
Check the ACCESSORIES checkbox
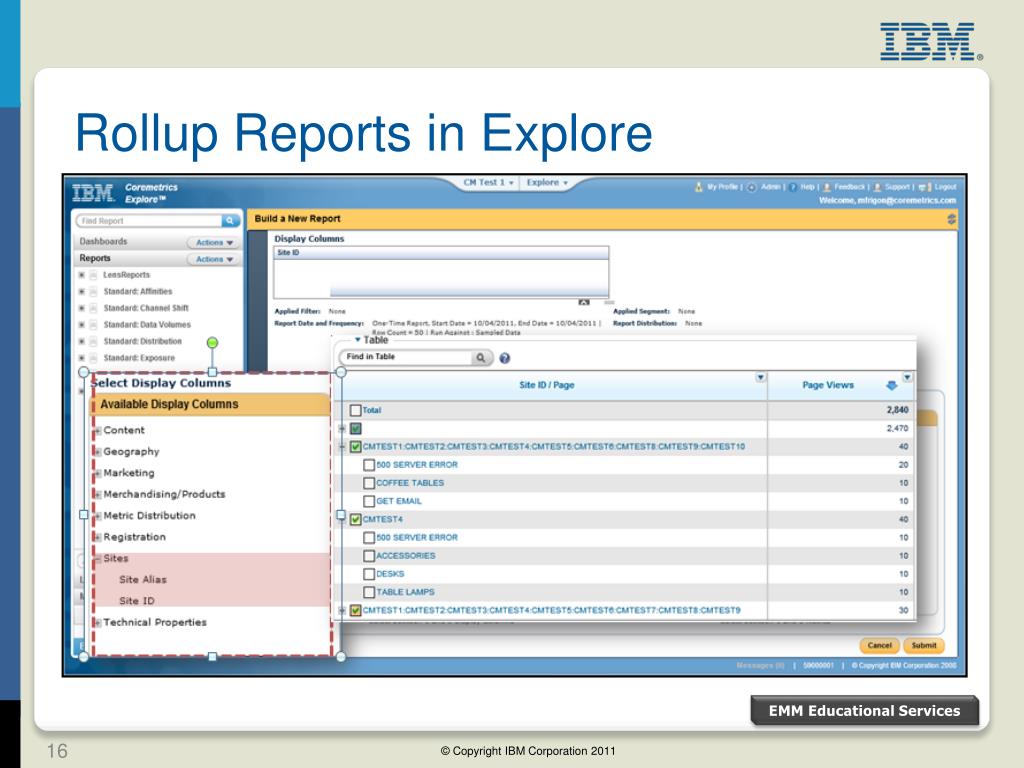[x=369, y=556]
